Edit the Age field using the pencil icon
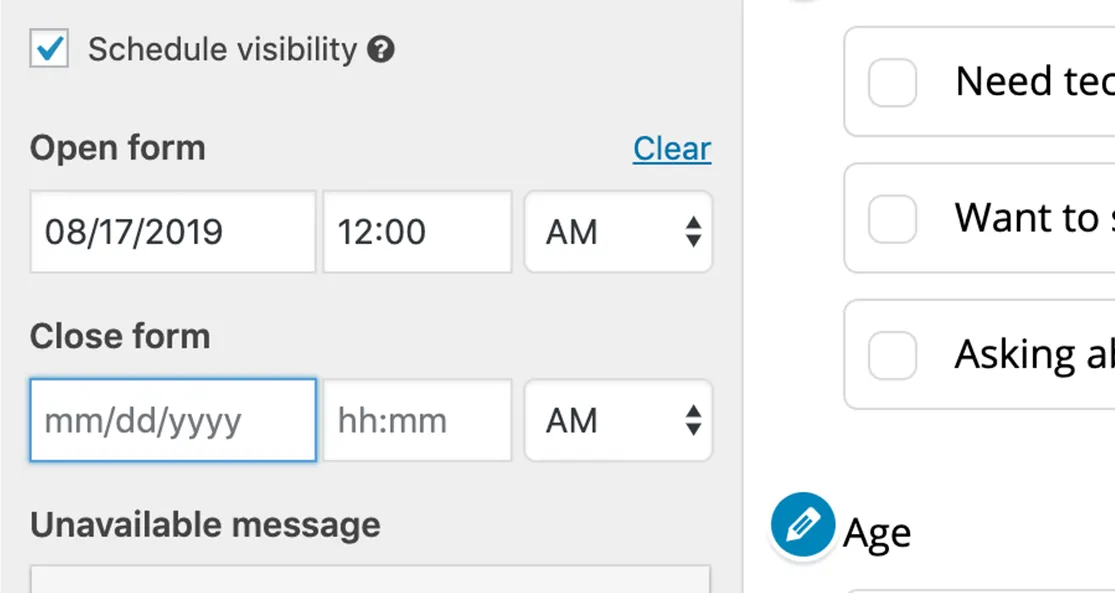This screenshot has height=593, width=1115. (x=802, y=523)
